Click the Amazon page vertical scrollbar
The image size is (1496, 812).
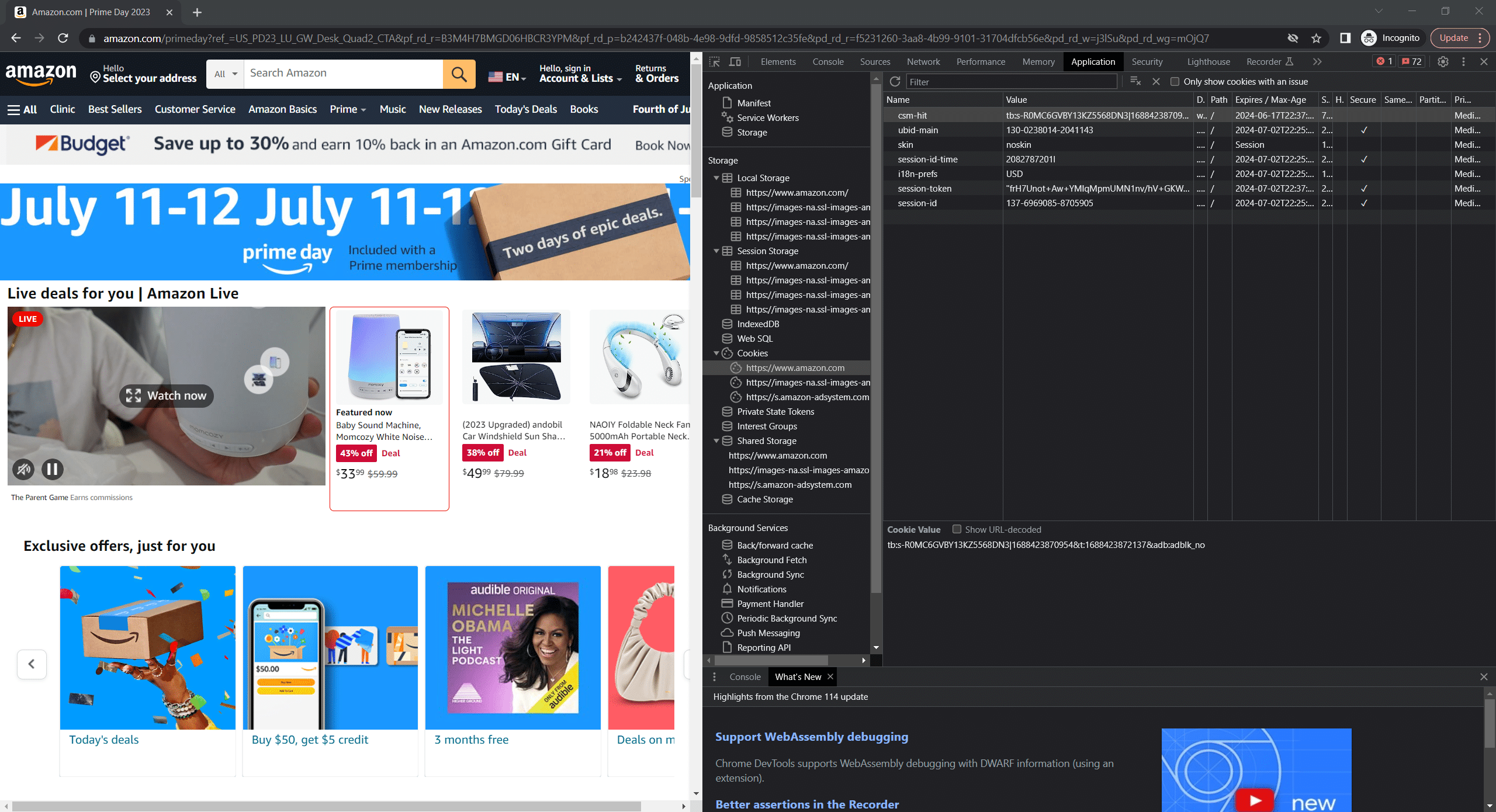coord(696,131)
